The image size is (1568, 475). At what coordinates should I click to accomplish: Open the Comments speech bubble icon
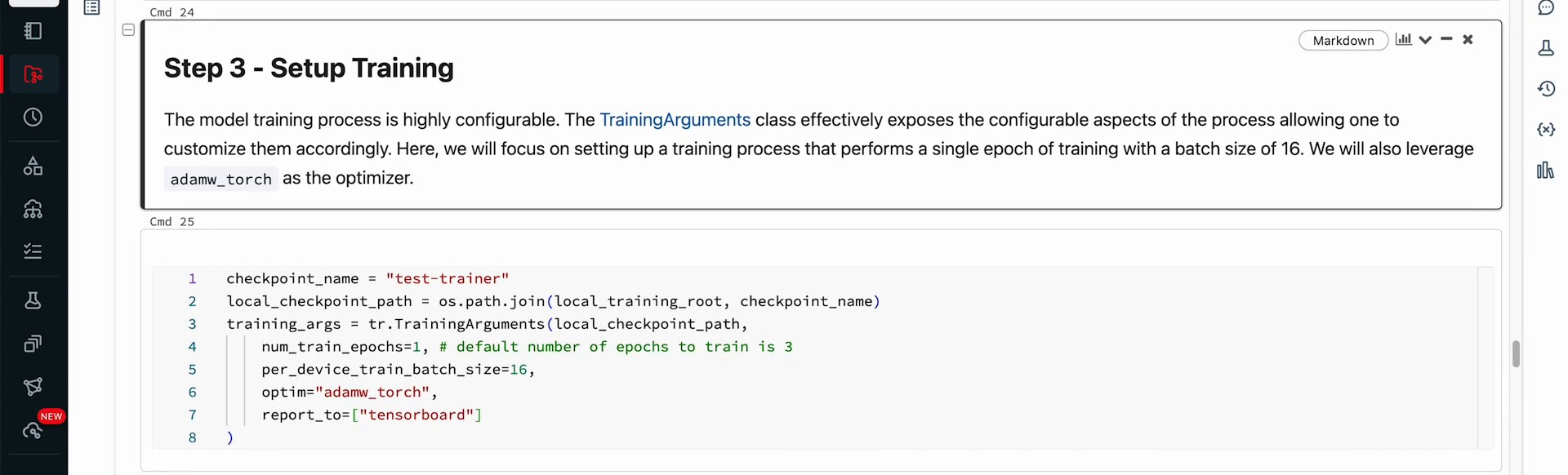tap(1546, 8)
